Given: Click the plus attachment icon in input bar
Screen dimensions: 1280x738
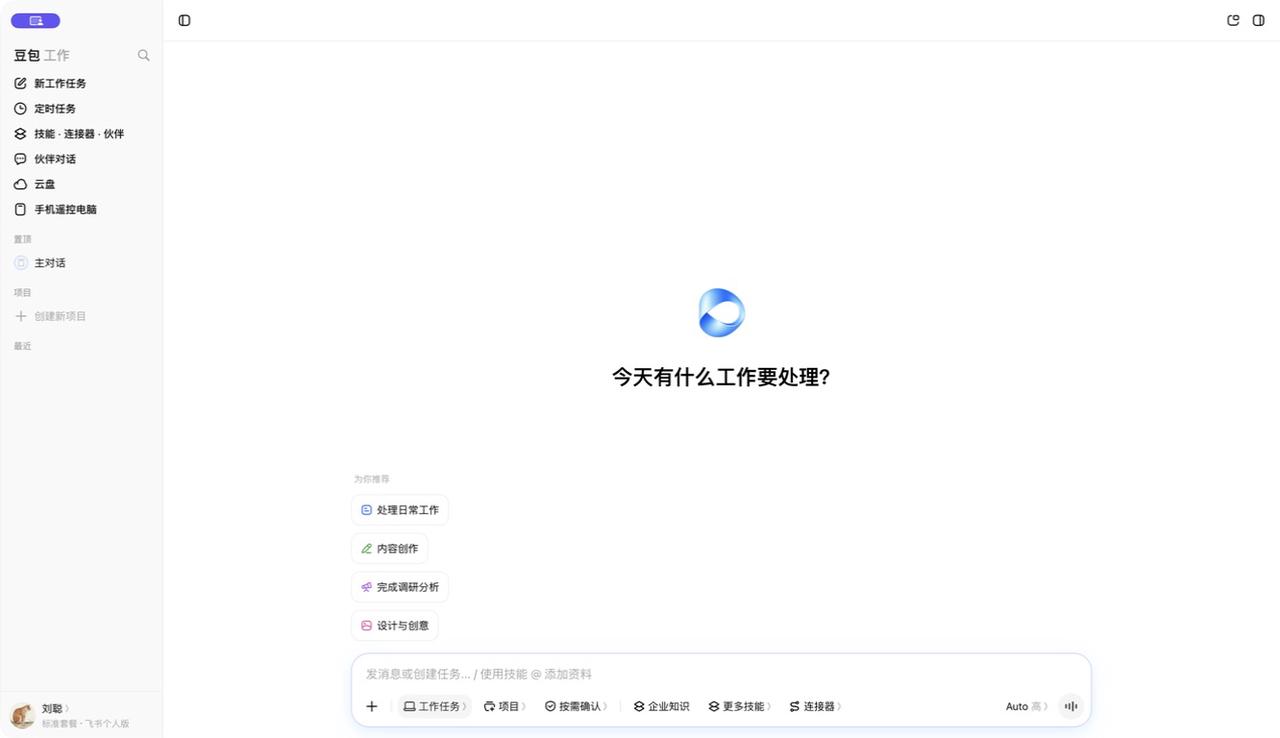Looking at the screenshot, I should (x=371, y=706).
